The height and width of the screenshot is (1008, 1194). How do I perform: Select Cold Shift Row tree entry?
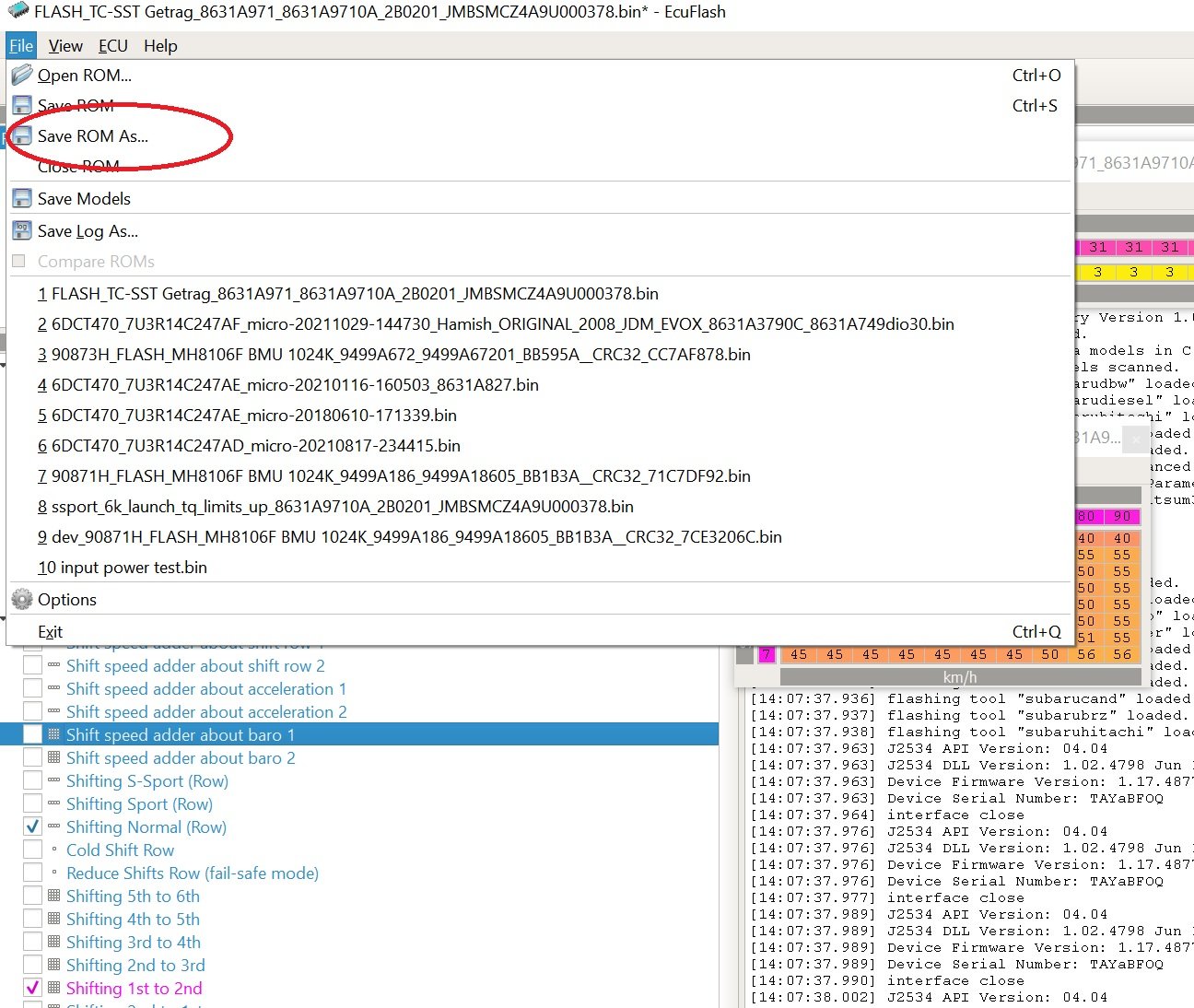[120, 850]
